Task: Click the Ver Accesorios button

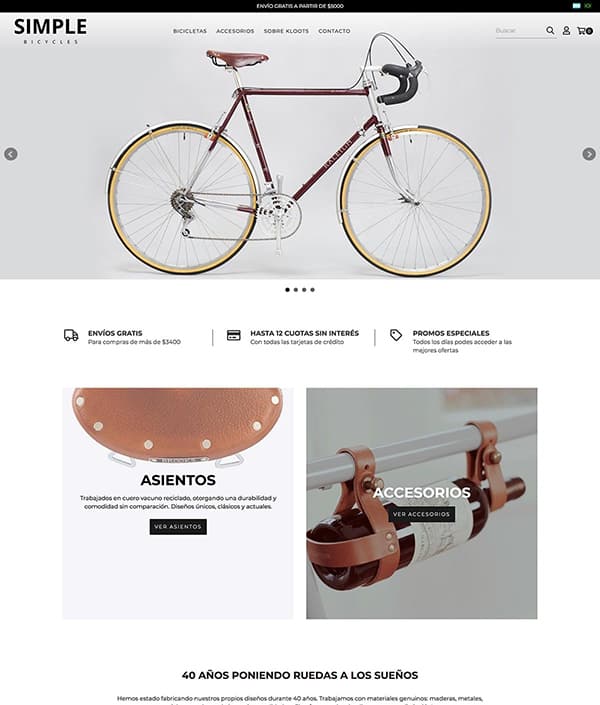Action: 421,514
